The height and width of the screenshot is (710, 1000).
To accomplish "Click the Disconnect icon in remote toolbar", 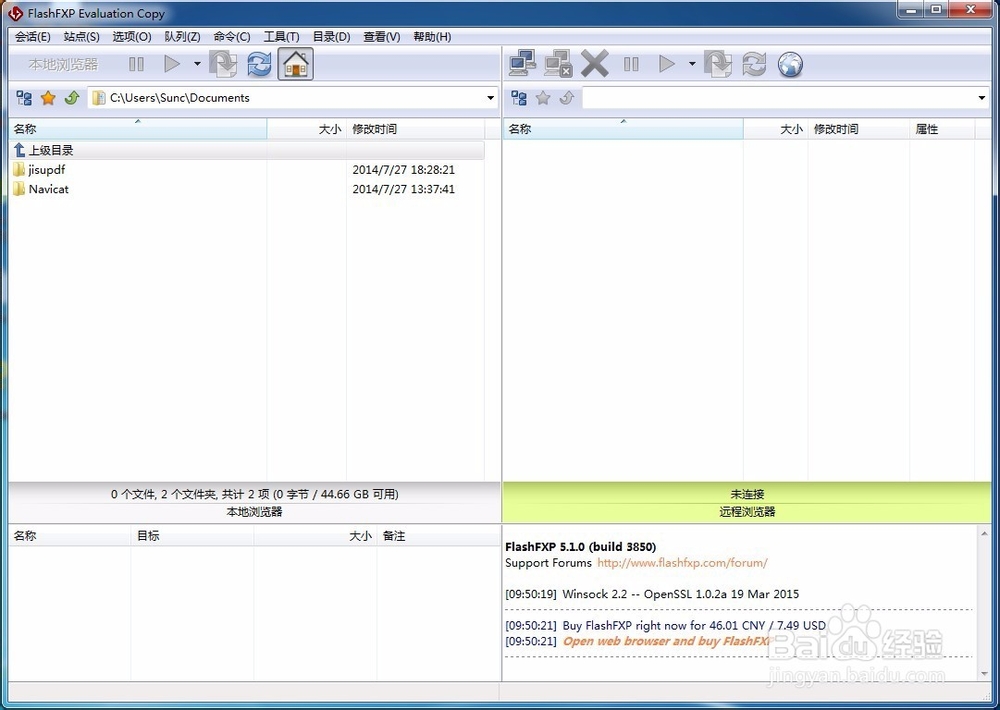I will (x=558, y=64).
